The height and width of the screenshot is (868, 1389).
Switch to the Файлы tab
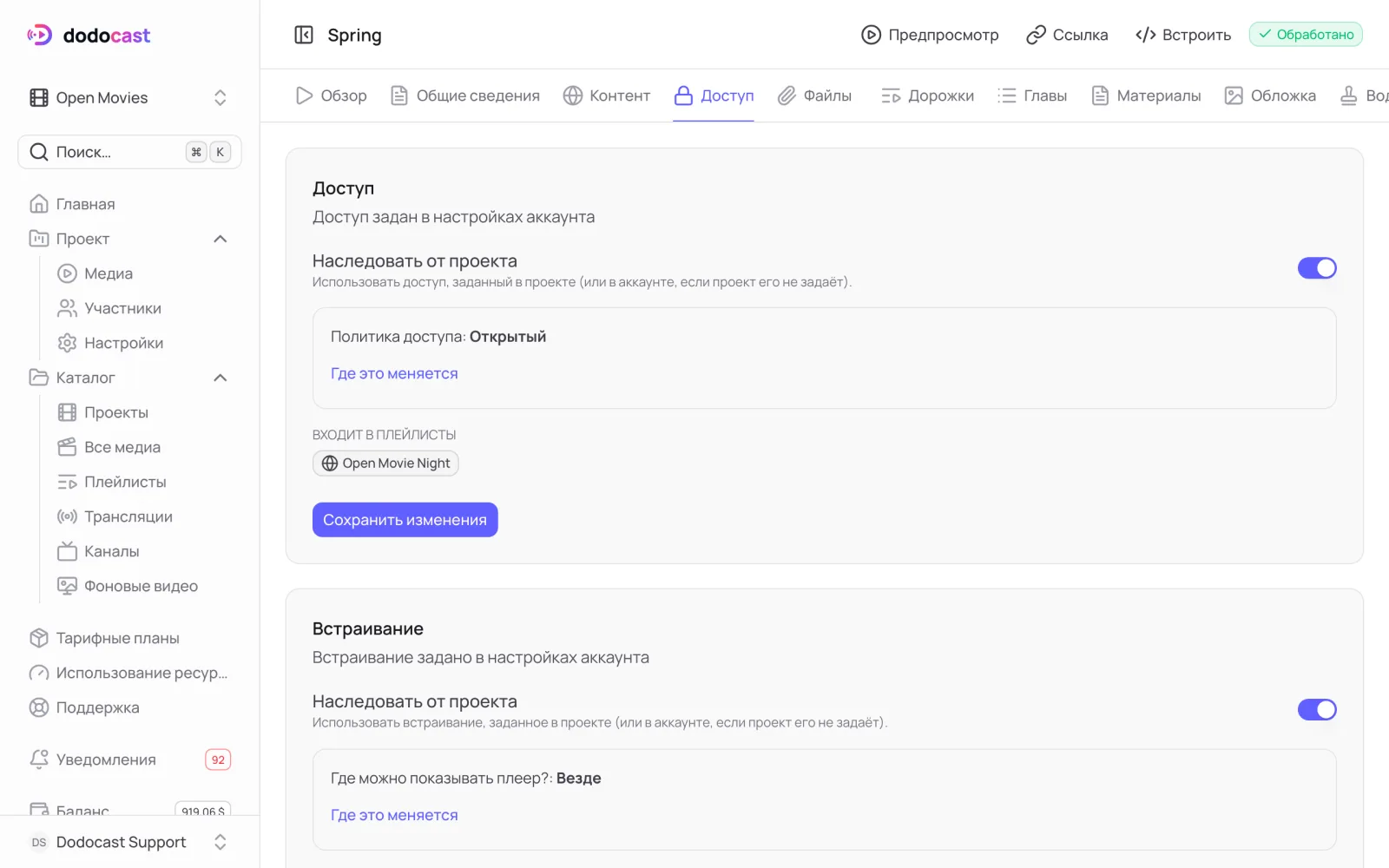(x=814, y=95)
